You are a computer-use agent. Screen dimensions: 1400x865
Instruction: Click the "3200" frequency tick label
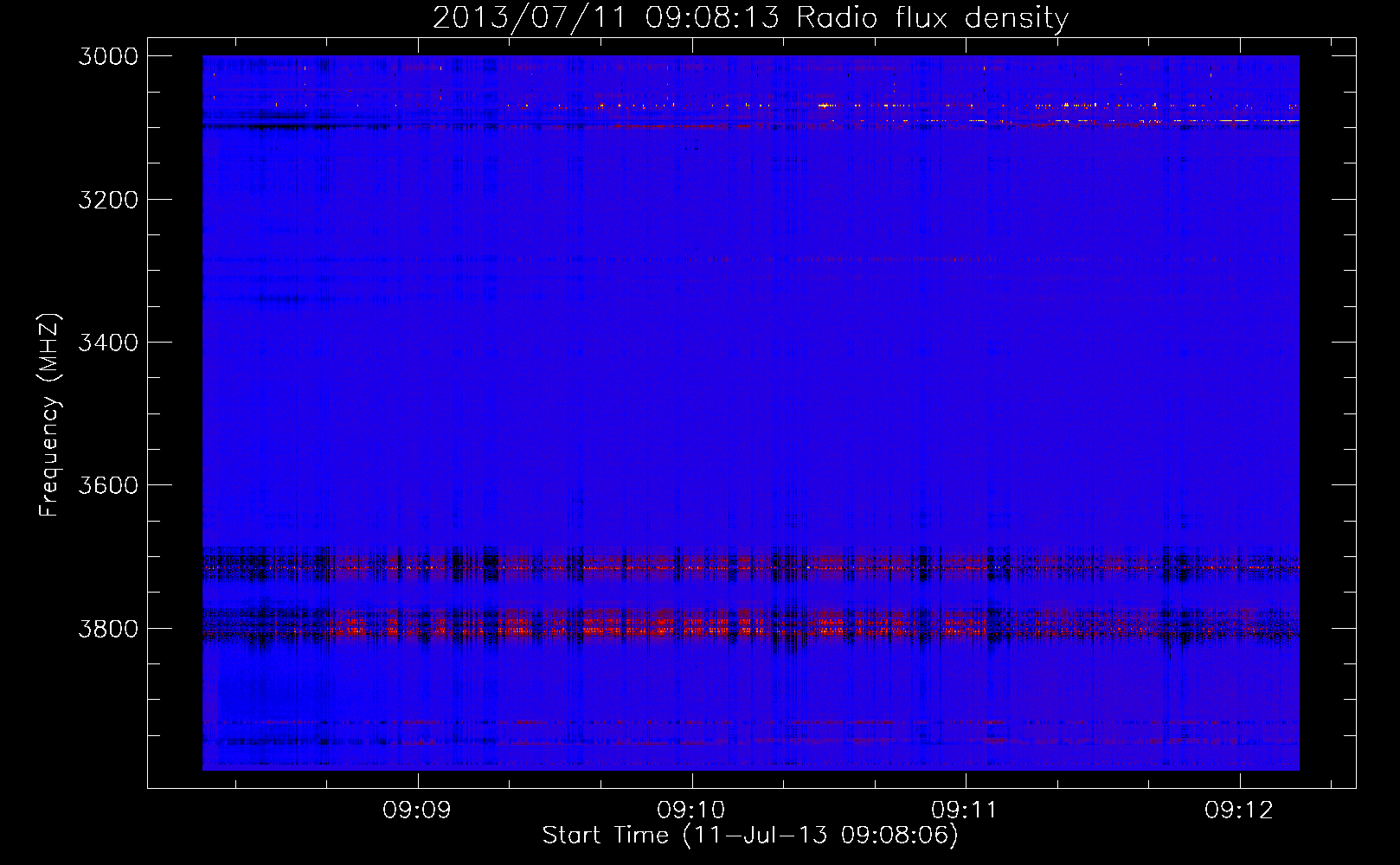[108, 200]
